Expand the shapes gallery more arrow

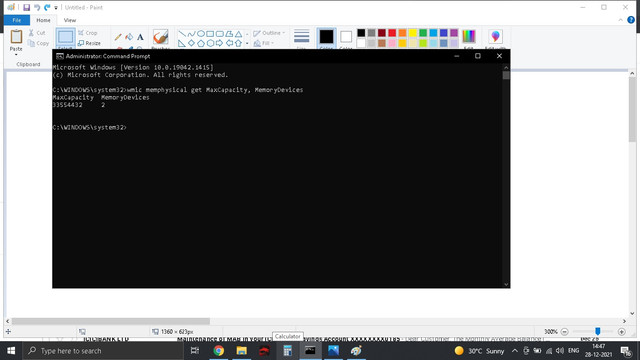[x=247, y=43]
